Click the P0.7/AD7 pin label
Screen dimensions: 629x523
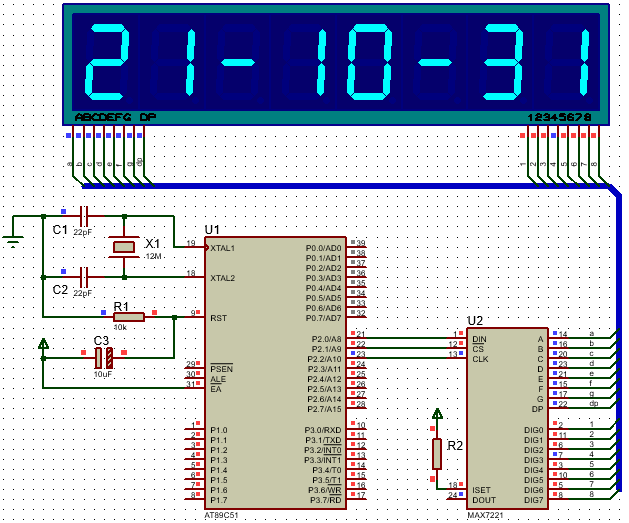click(x=323, y=318)
